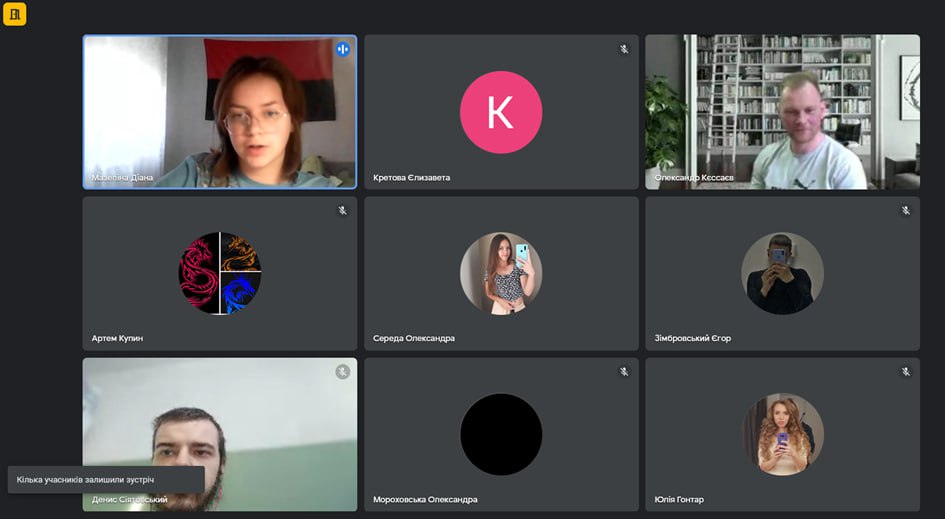Click Мороховська Олександра's black avatar
Image resolution: width=945 pixels, height=519 pixels.
click(501, 435)
